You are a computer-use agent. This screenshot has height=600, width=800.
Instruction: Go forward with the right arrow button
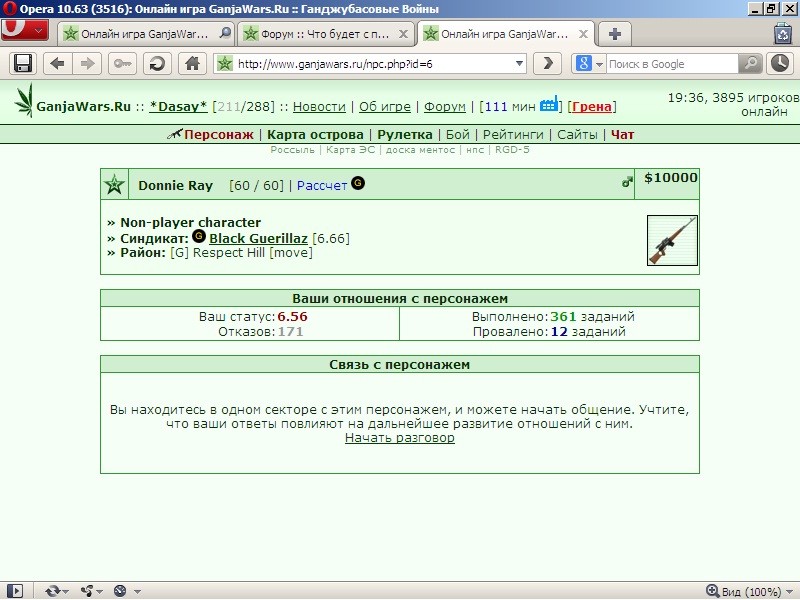point(88,64)
